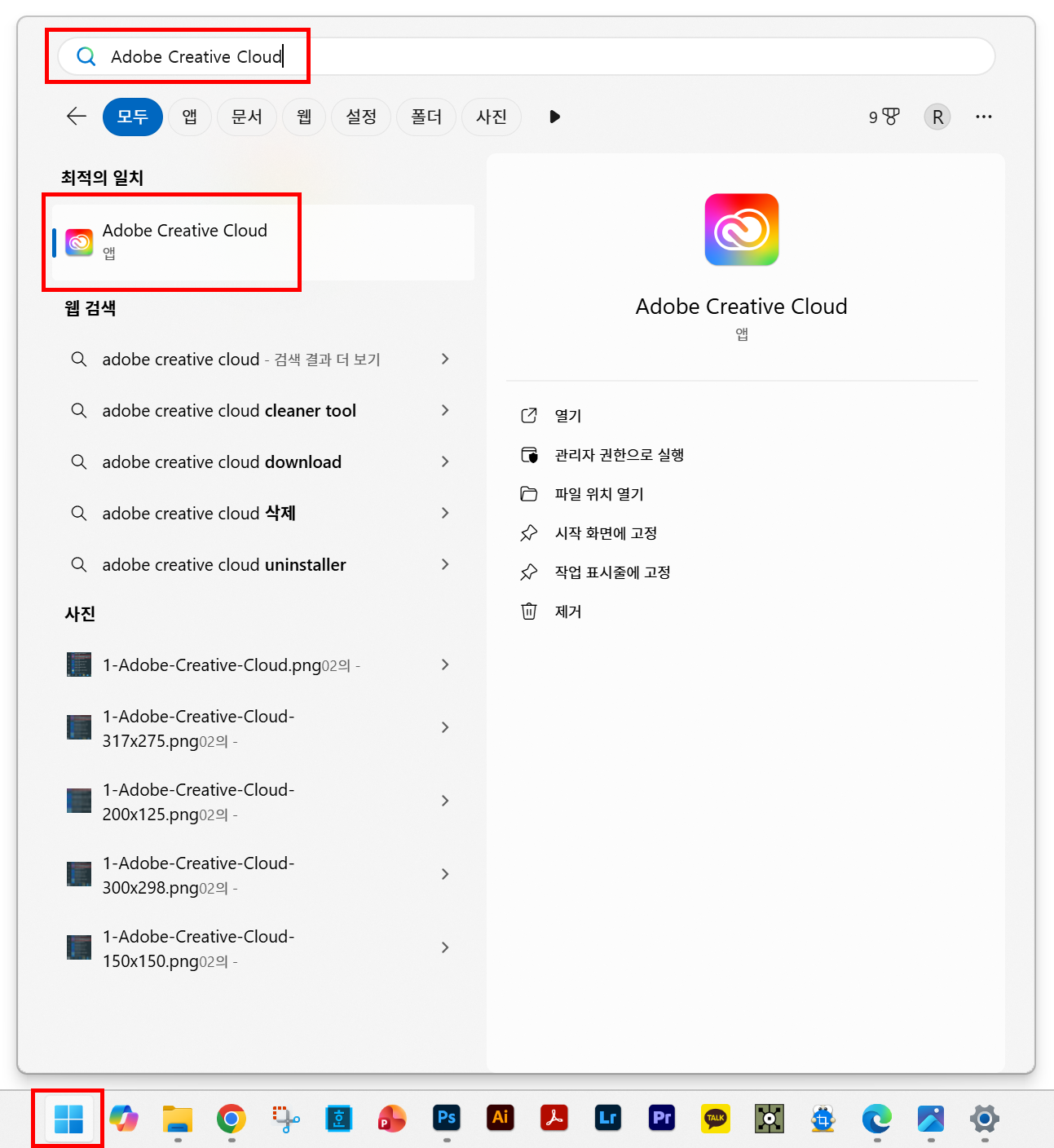Click 관리자 권한으로 실행 option

click(x=619, y=455)
